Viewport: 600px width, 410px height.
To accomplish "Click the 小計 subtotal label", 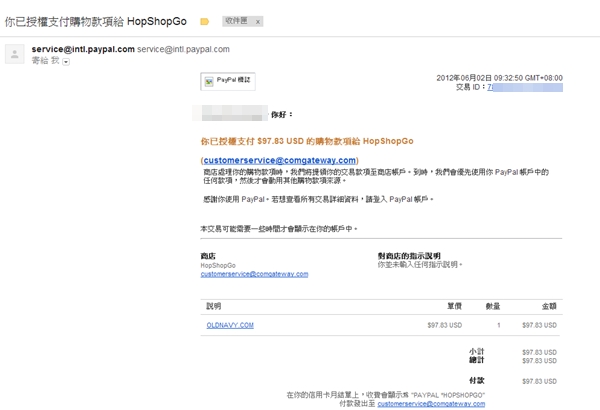I will (476, 351).
